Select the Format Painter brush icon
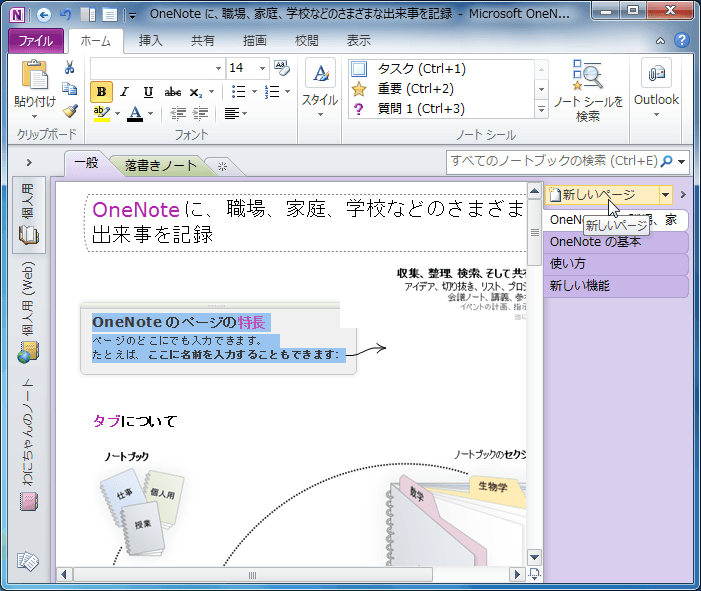The height and width of the screenshot is (591, 701). (x=70, y=111)
